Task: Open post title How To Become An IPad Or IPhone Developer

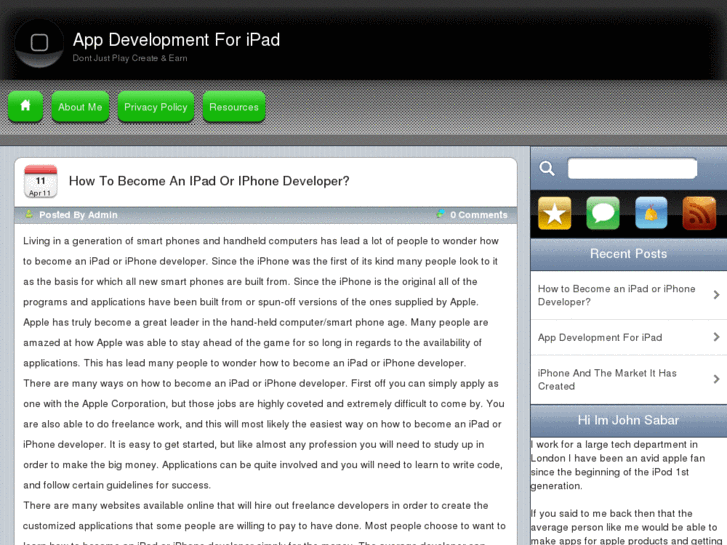Action: 209,181
